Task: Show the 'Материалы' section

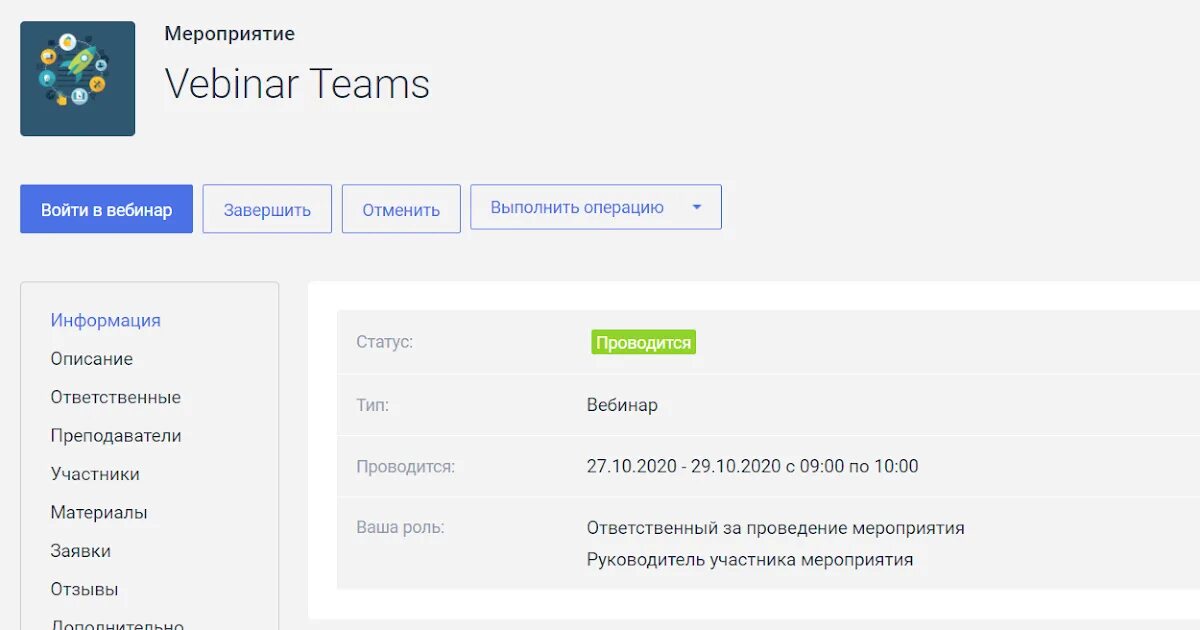Action: [99, 513]
